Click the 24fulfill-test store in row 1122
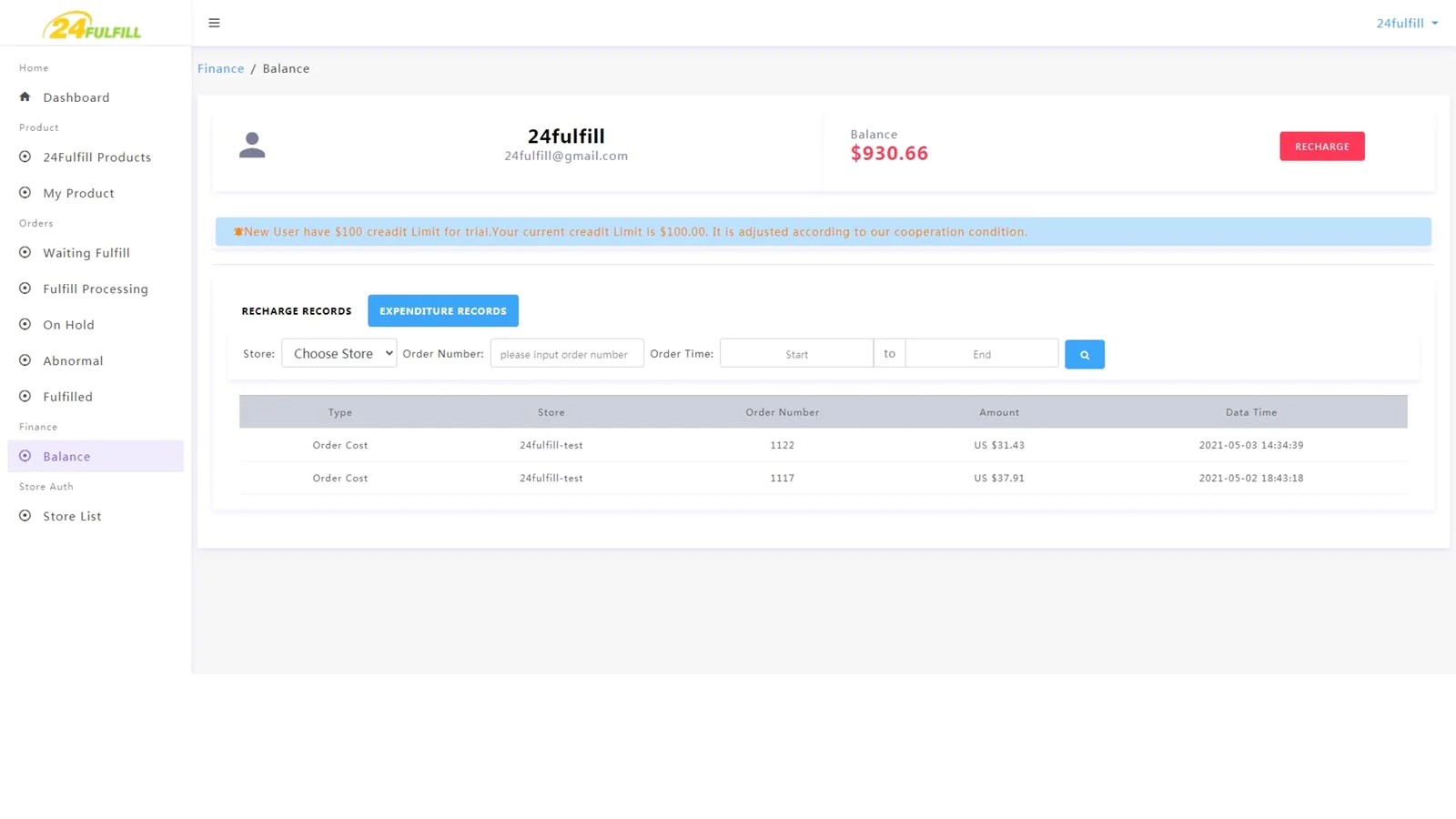Image resolution: width=1456 pixels, height=819 pixels. pyautogui.click(x=551, y=445)
